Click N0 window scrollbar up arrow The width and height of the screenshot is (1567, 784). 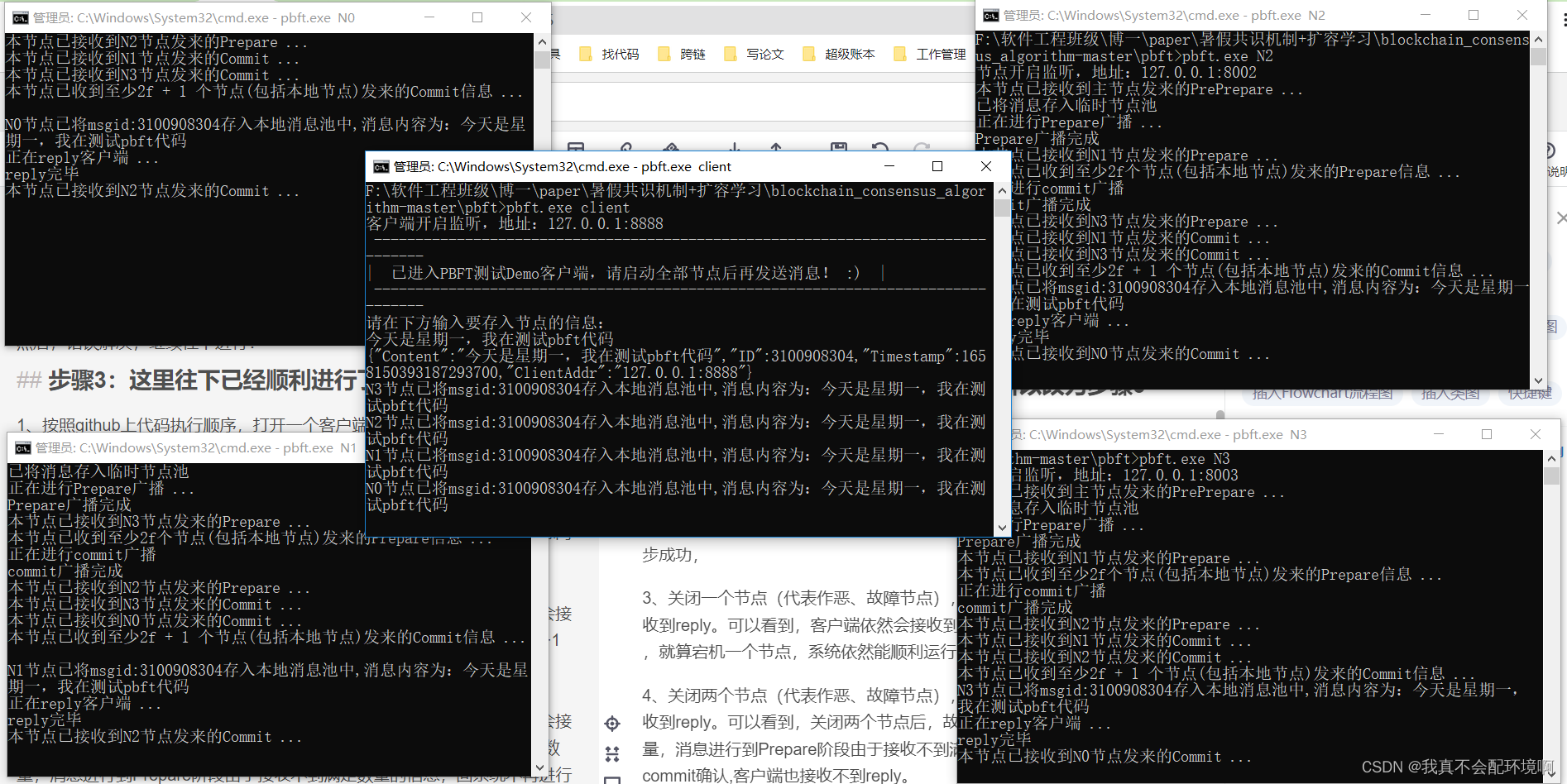tap(542, 42)
